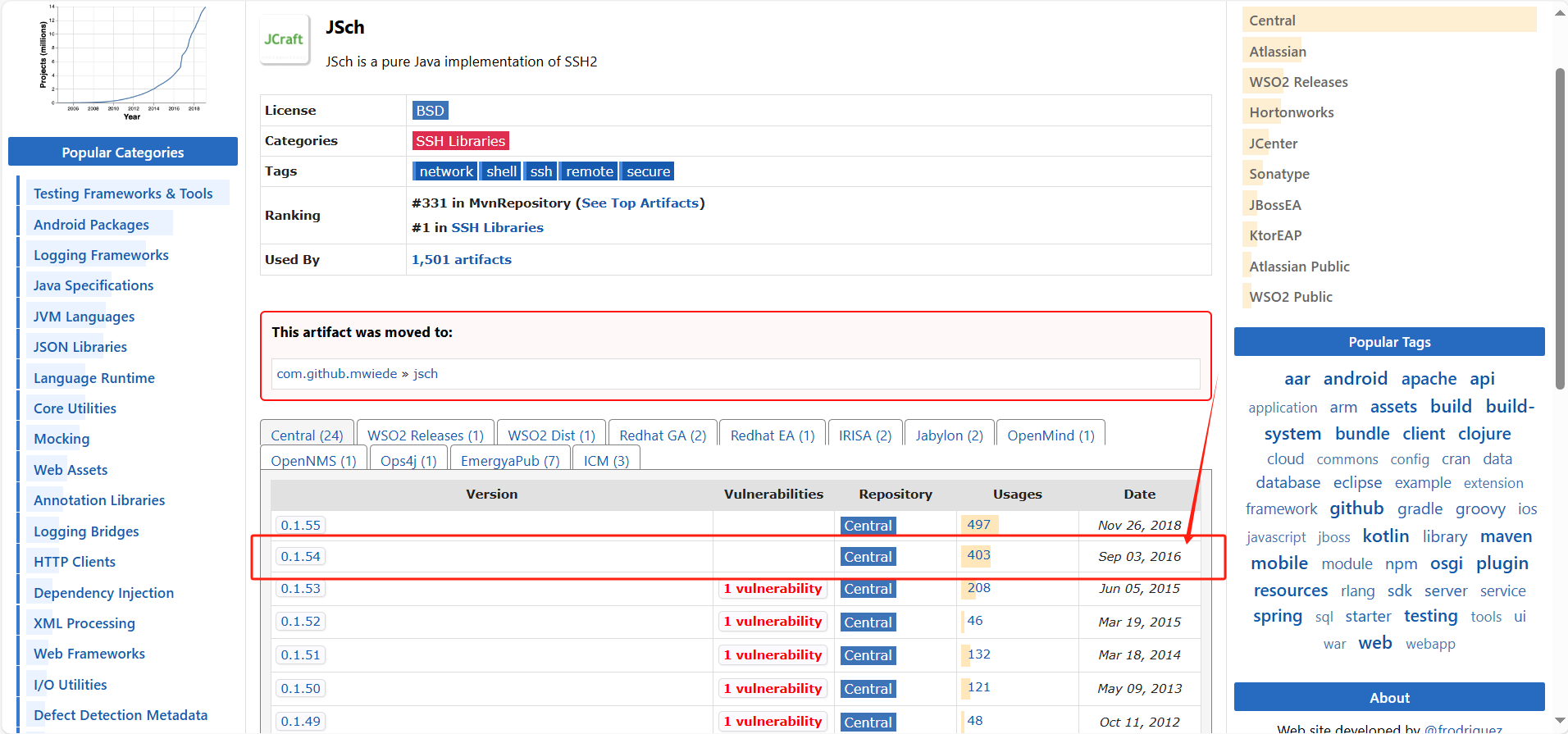Viewport: 1568px width, 734px height.
Task: Open the Central repository in sidebar
Action: (x=1272, y=21)
